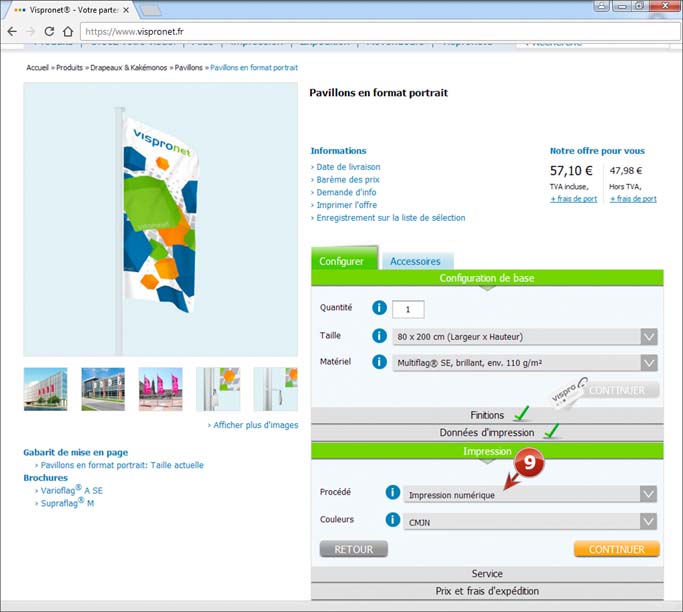The width and height of the screenshot is (683, 612).
Task: Open the Varioflag A SE brochure
Action: click(x=71, y=490)
